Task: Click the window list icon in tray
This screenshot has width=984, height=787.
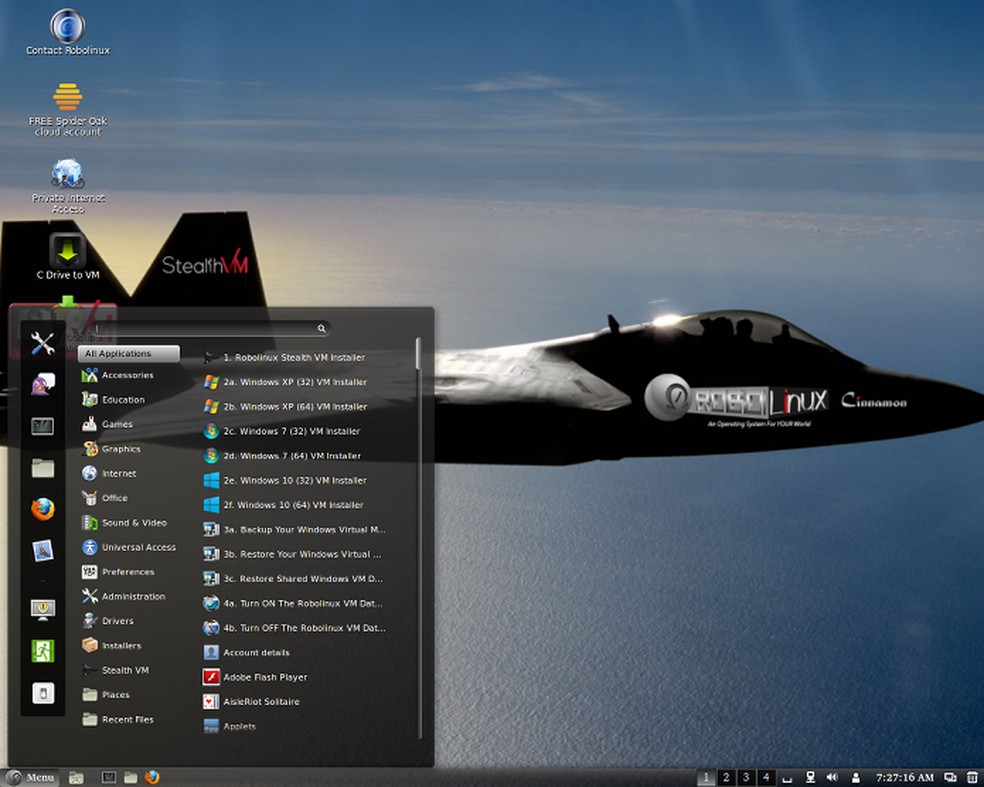Action: (951, 778)
